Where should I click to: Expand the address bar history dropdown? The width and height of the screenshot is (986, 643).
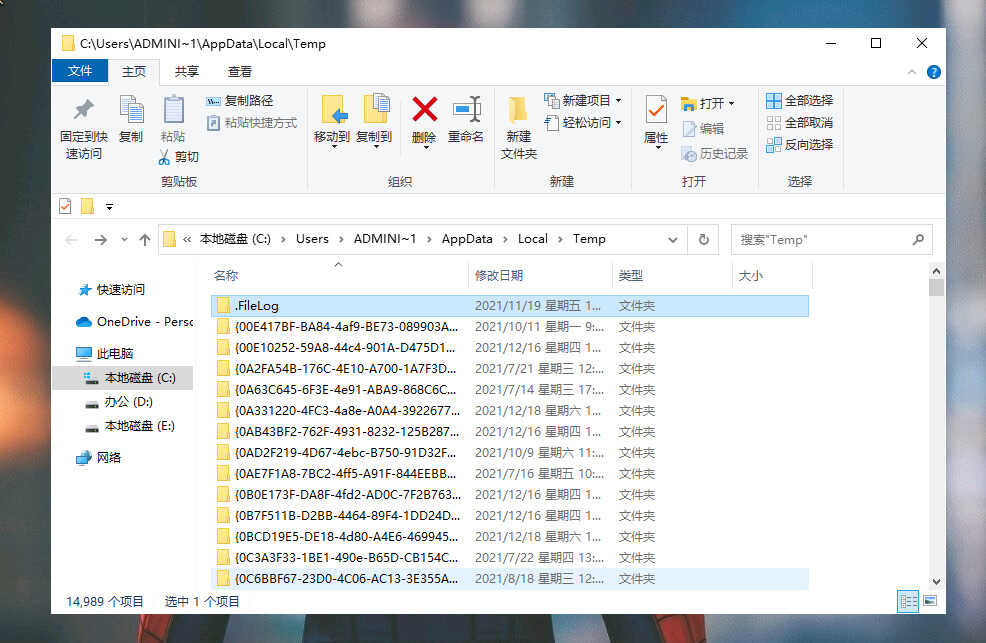pos(673,239)
